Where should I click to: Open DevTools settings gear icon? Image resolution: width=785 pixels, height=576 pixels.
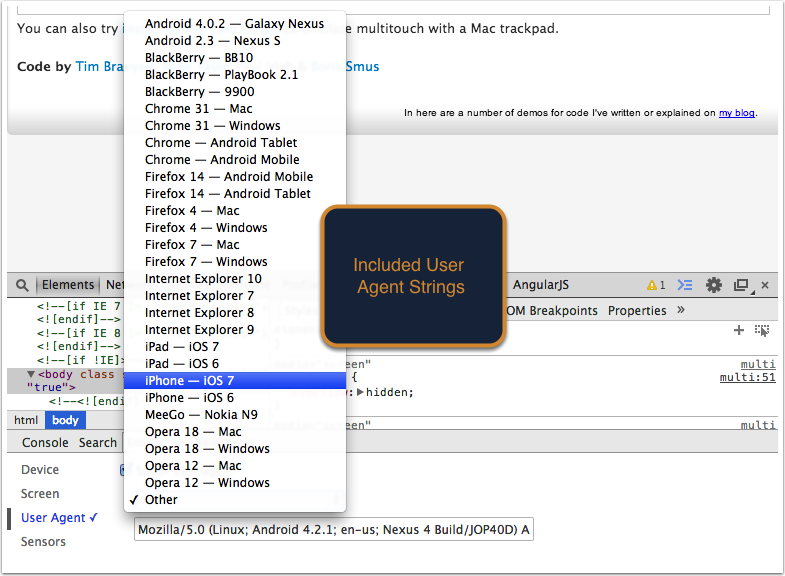[713, 285]
